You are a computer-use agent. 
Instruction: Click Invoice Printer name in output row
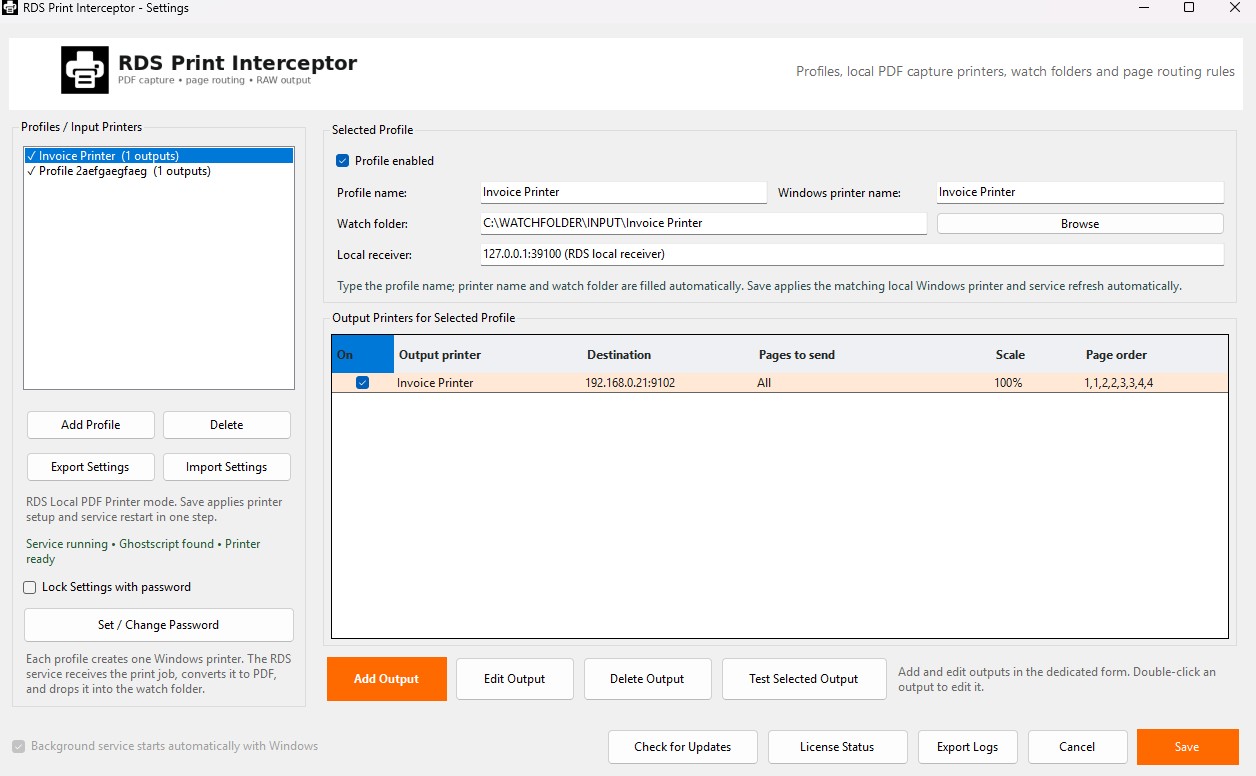pos(435,383)
